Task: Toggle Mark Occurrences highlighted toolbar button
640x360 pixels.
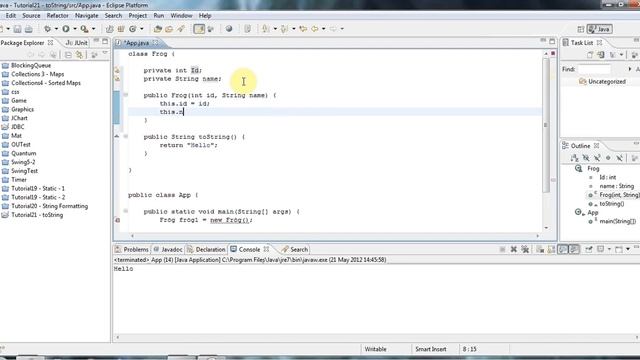Action: point(199,29)
